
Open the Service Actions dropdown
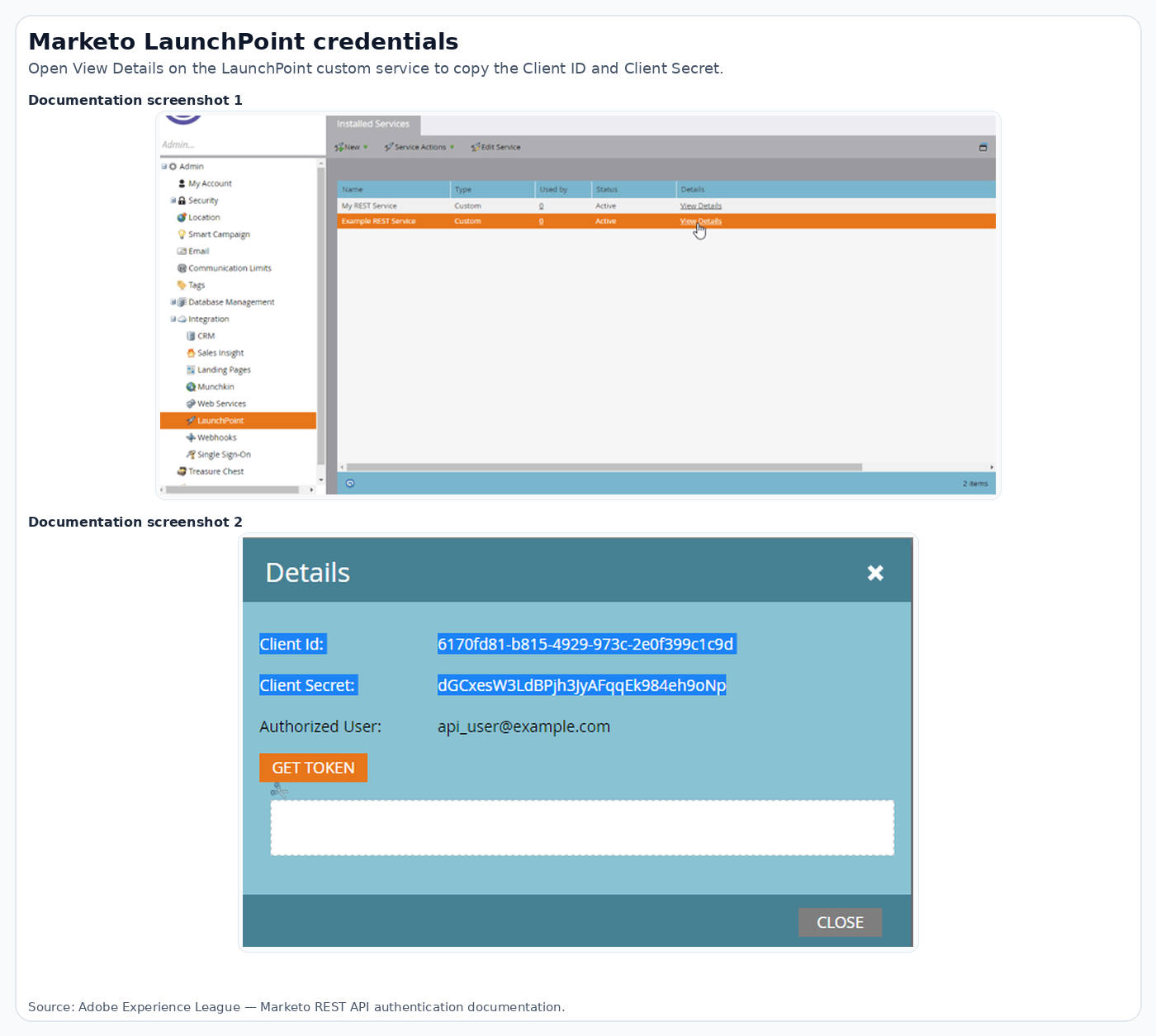pos(419,147)
